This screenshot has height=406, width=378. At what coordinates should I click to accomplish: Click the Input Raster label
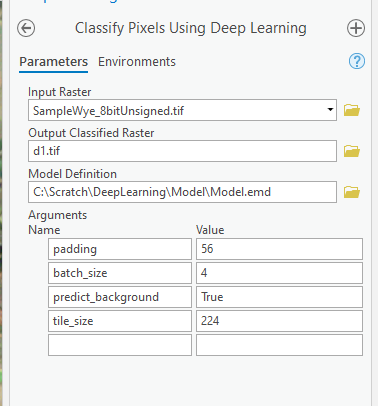60,92
